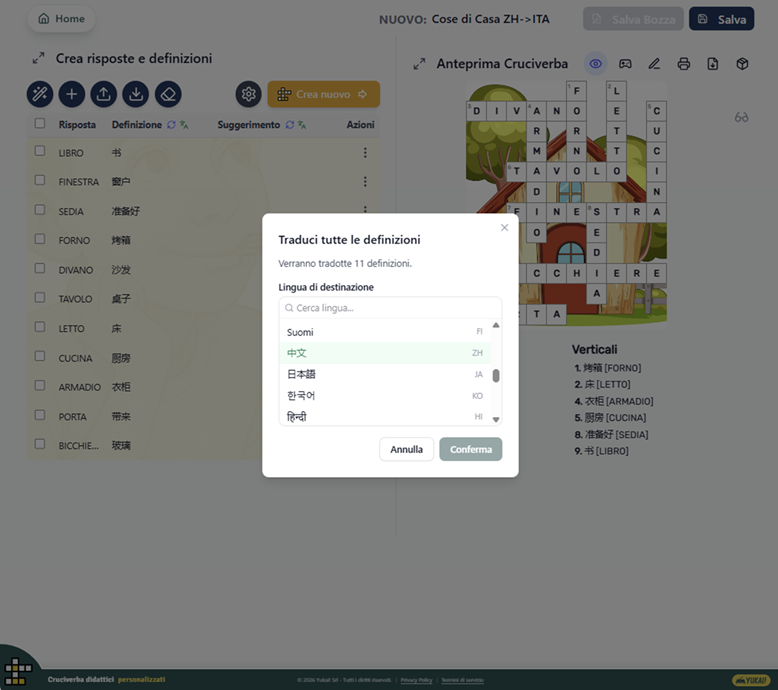Check the FORNO row checkbox
This screenshot has height=690, width=778.
40,239
